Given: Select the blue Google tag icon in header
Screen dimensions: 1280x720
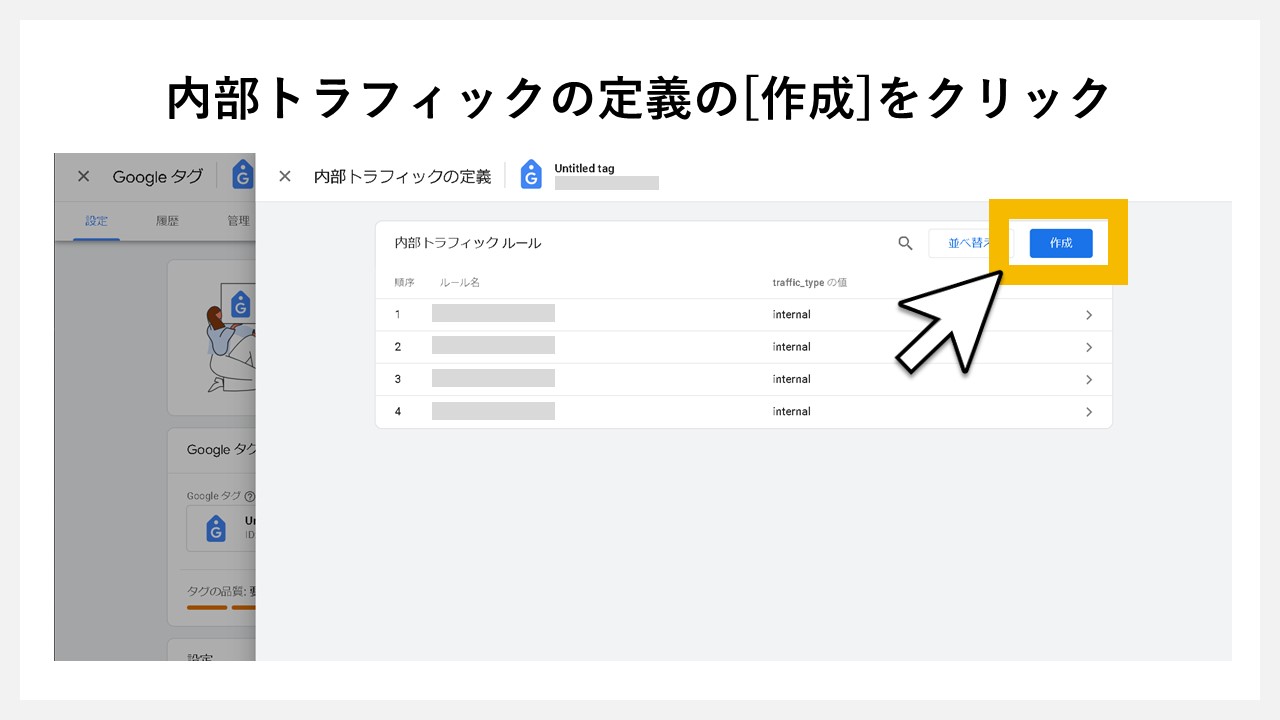Looking at the screenshot, I should (x=241, y=176).
